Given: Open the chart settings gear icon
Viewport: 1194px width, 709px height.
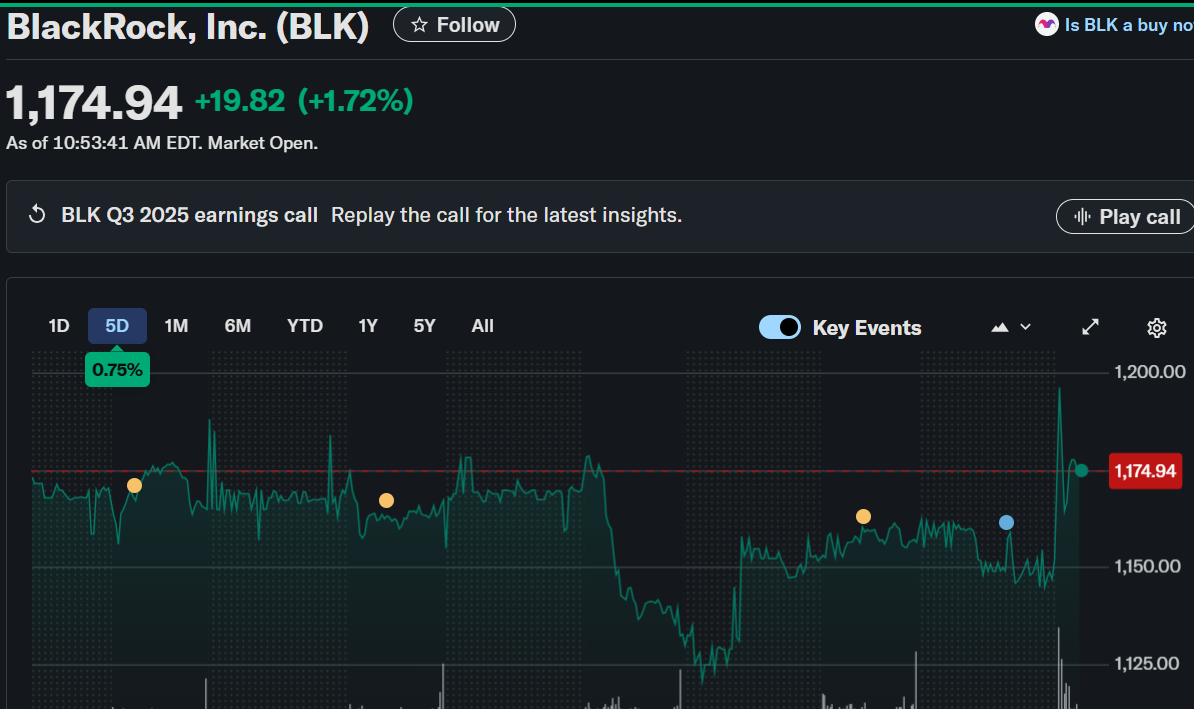Looking at the screenshot, I should 1157,327.
